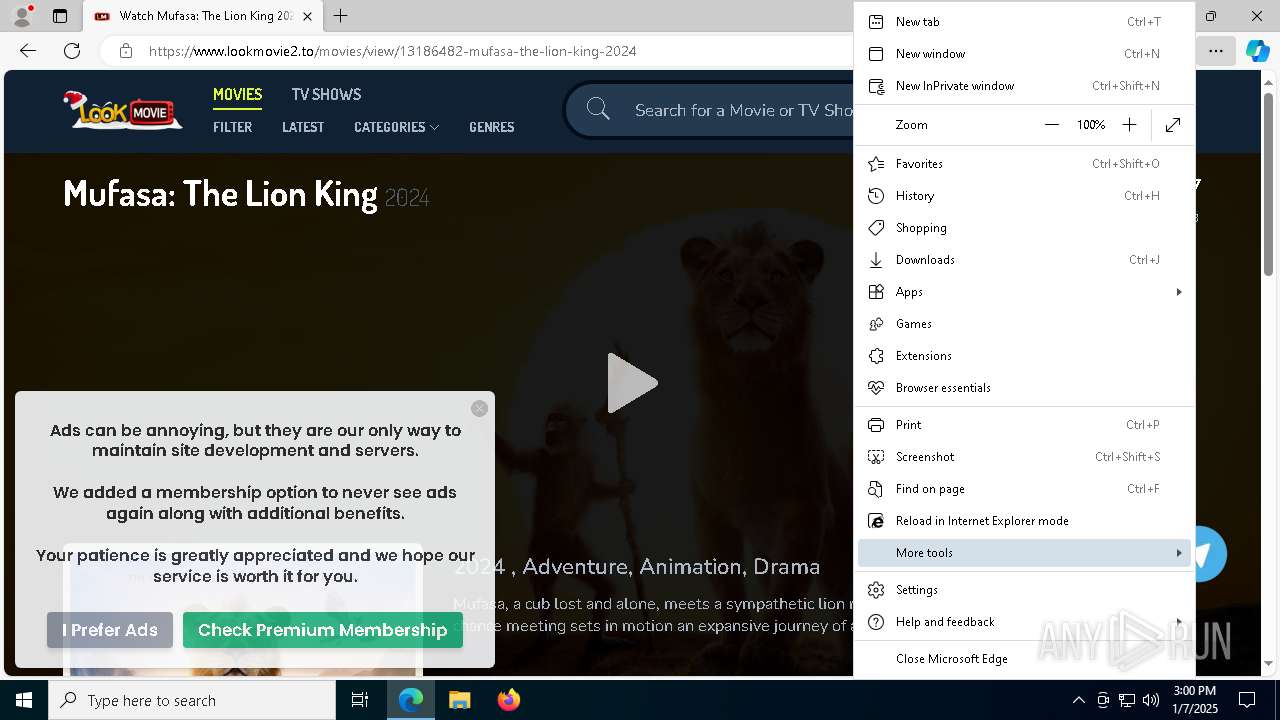Open Favorites from menu

[1024, 164]
